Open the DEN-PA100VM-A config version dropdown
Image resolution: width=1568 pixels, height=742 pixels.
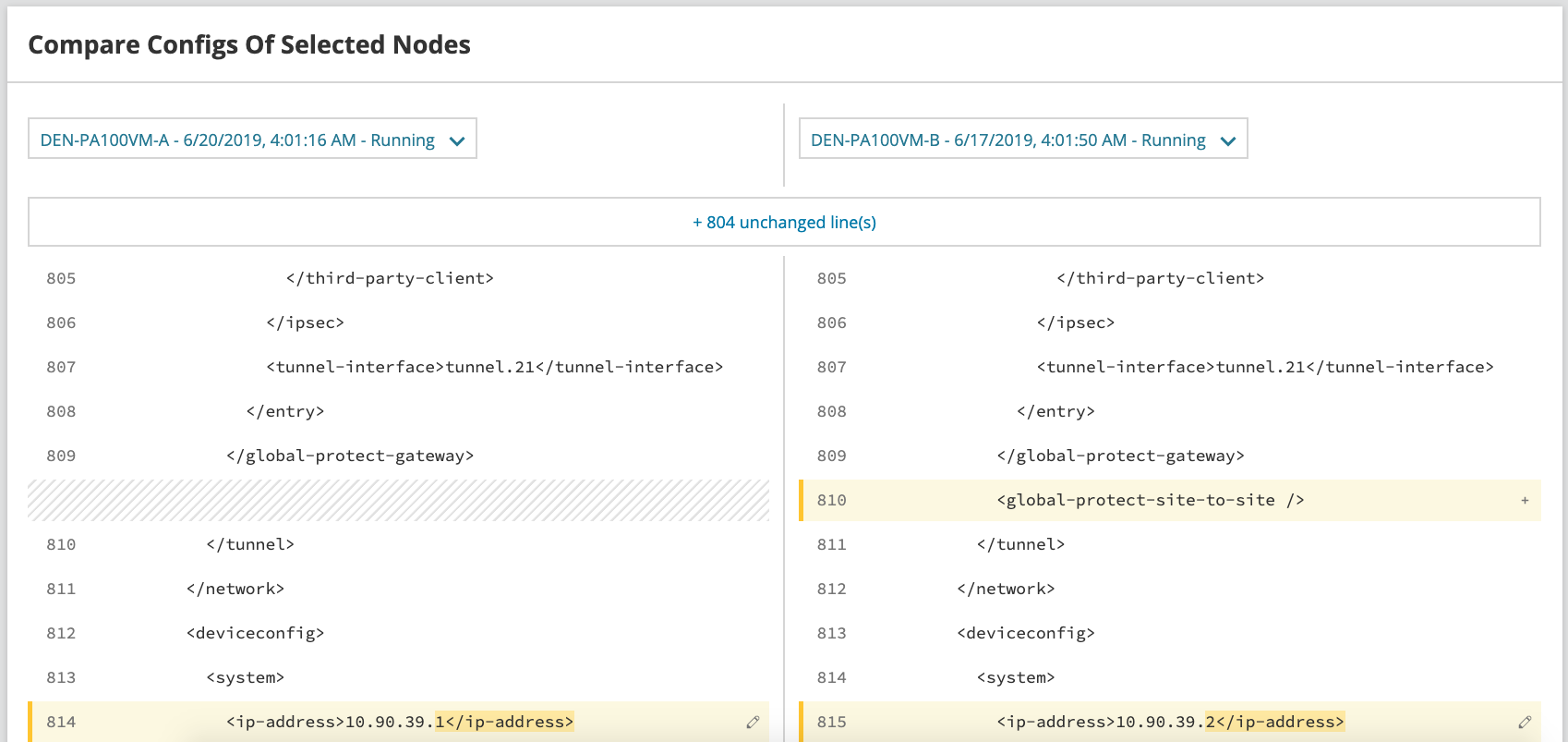pos(252,140)
